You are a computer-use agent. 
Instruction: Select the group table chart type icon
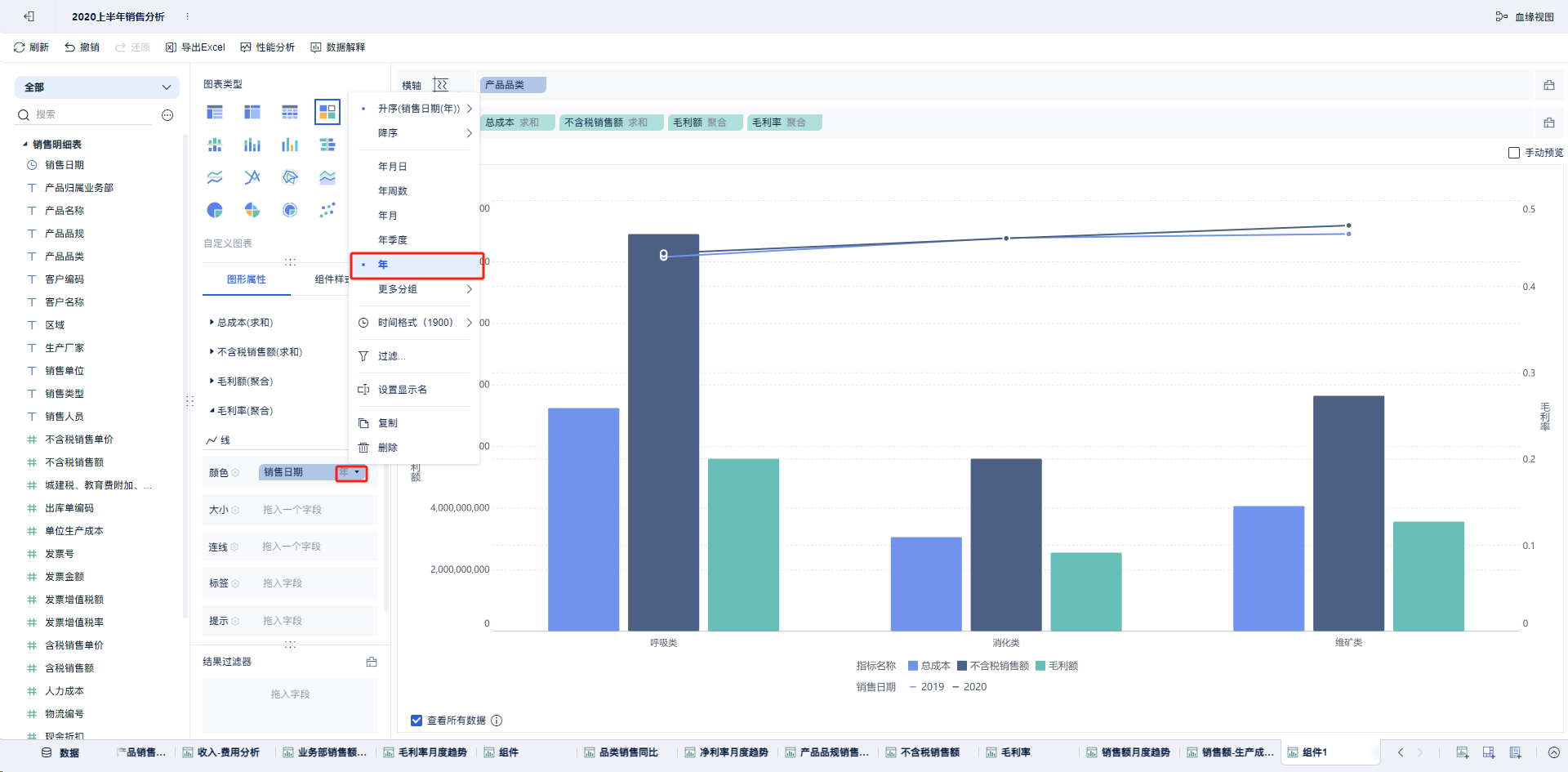click(x=215, y=112)
